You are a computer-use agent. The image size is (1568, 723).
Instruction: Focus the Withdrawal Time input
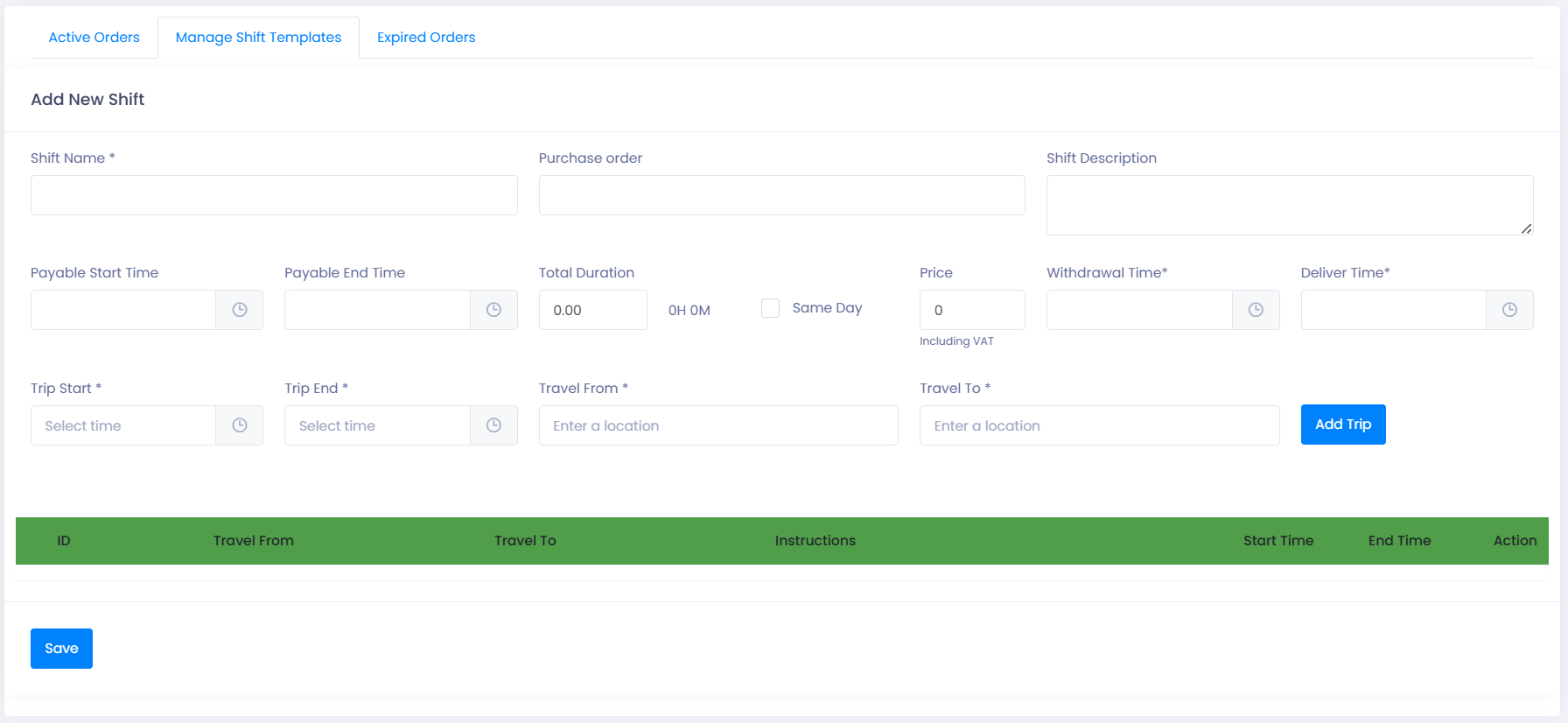1139,310
